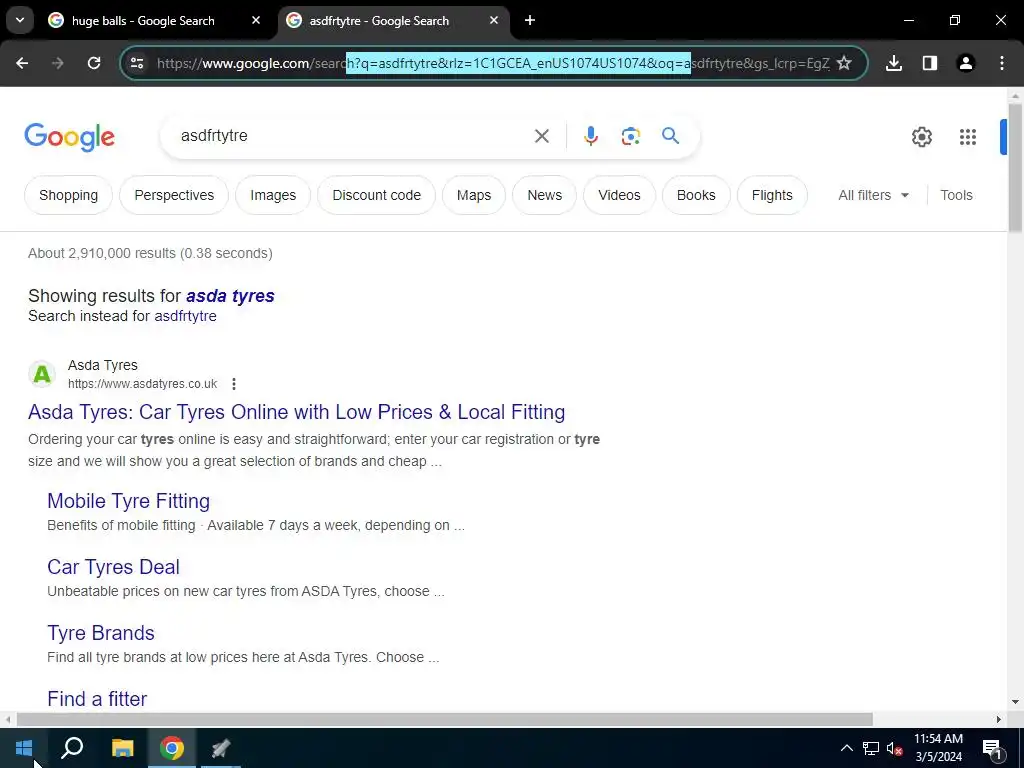Search by image with Google Lens
Viewport: 1024px width, 768px height.
click(x=630, y=136)
